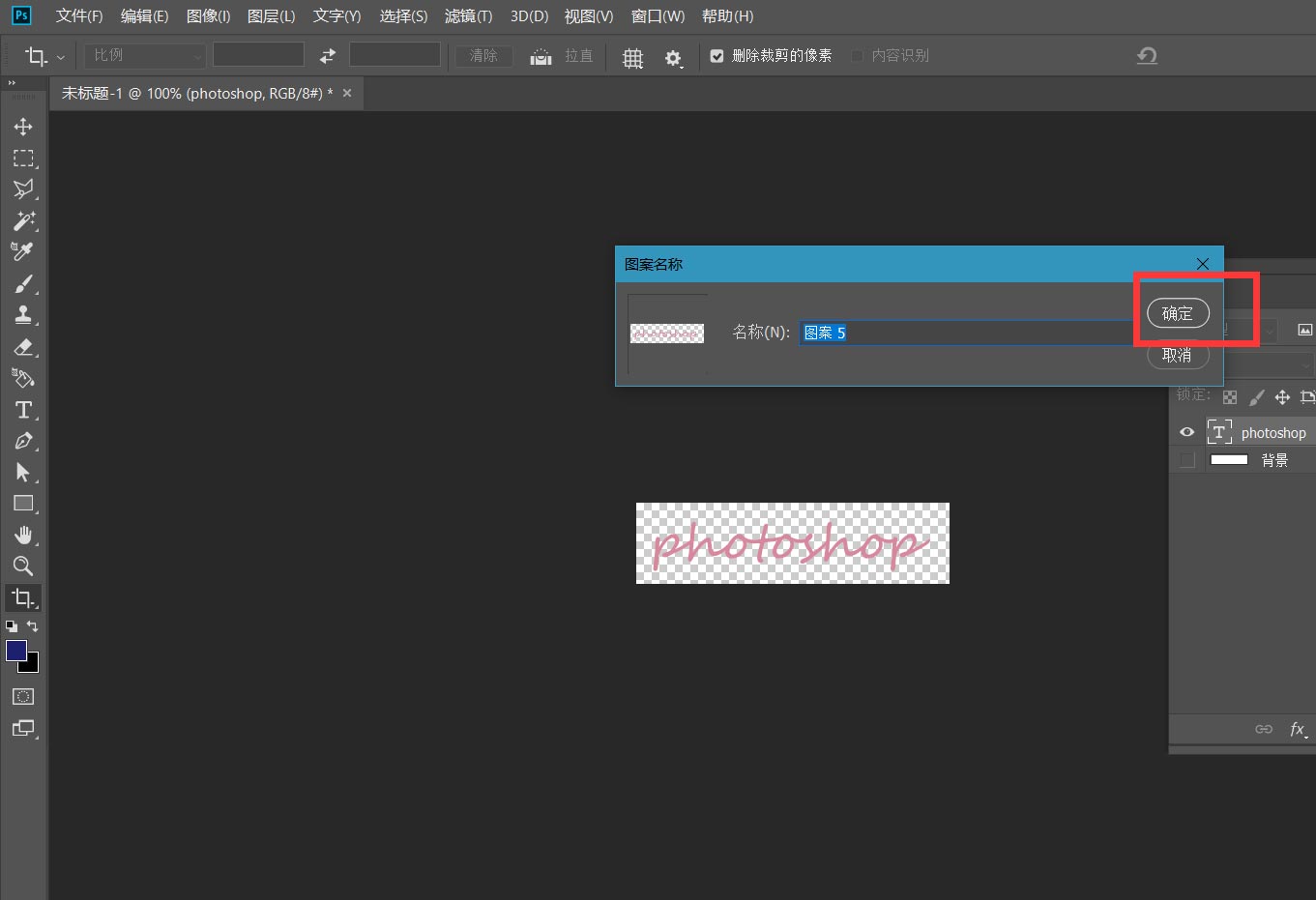
Task: Select the Move tool
Action: [x=23, y=127]
